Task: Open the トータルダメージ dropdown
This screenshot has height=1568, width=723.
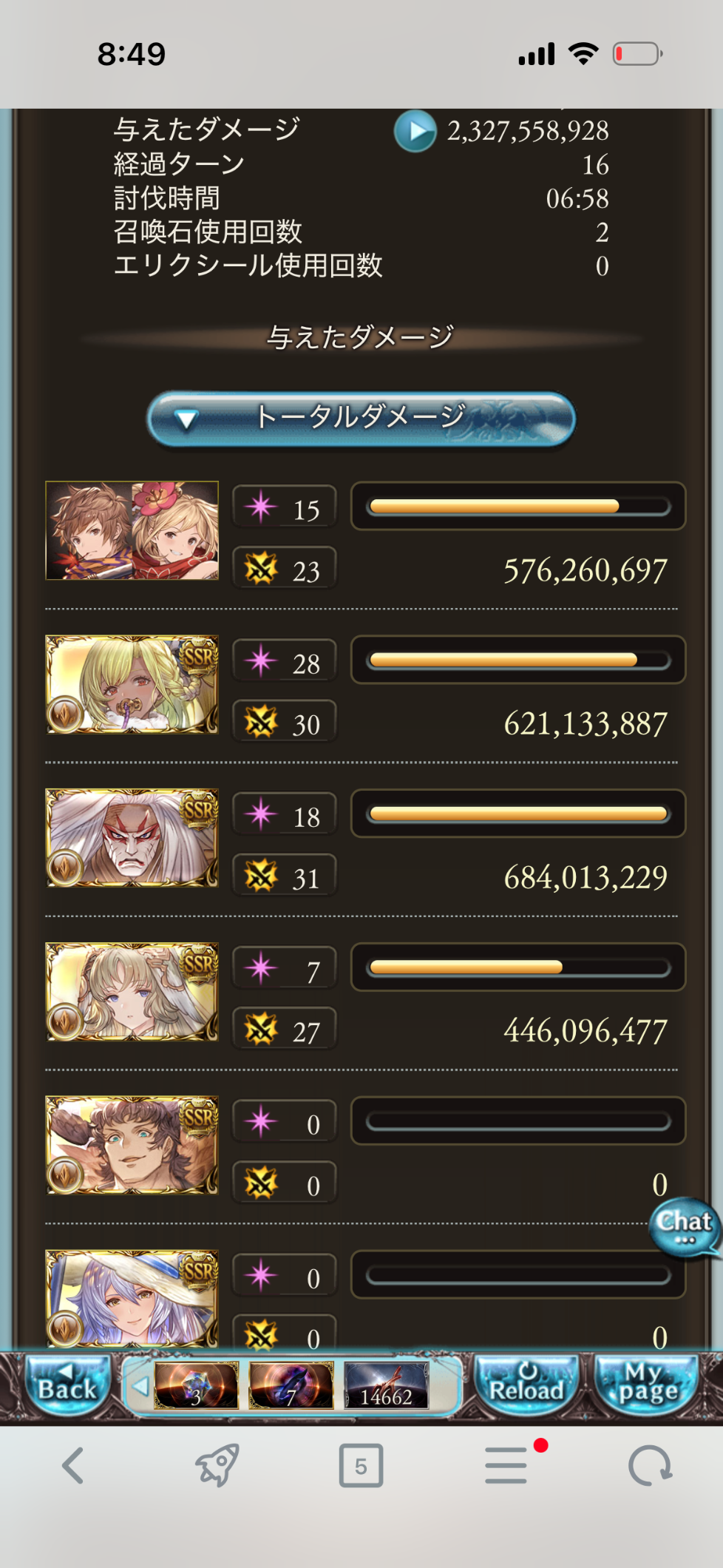Action: (361, 419)
